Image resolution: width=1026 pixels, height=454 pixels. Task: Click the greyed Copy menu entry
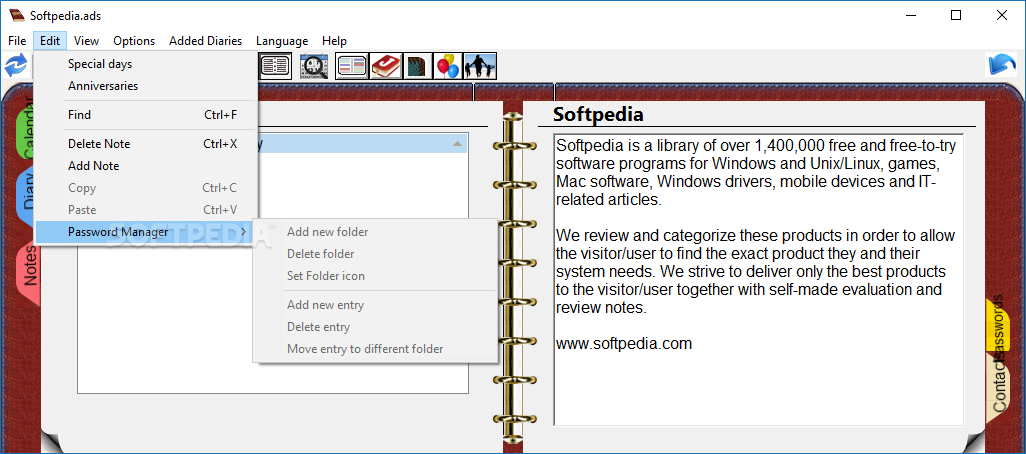(147, 188)
